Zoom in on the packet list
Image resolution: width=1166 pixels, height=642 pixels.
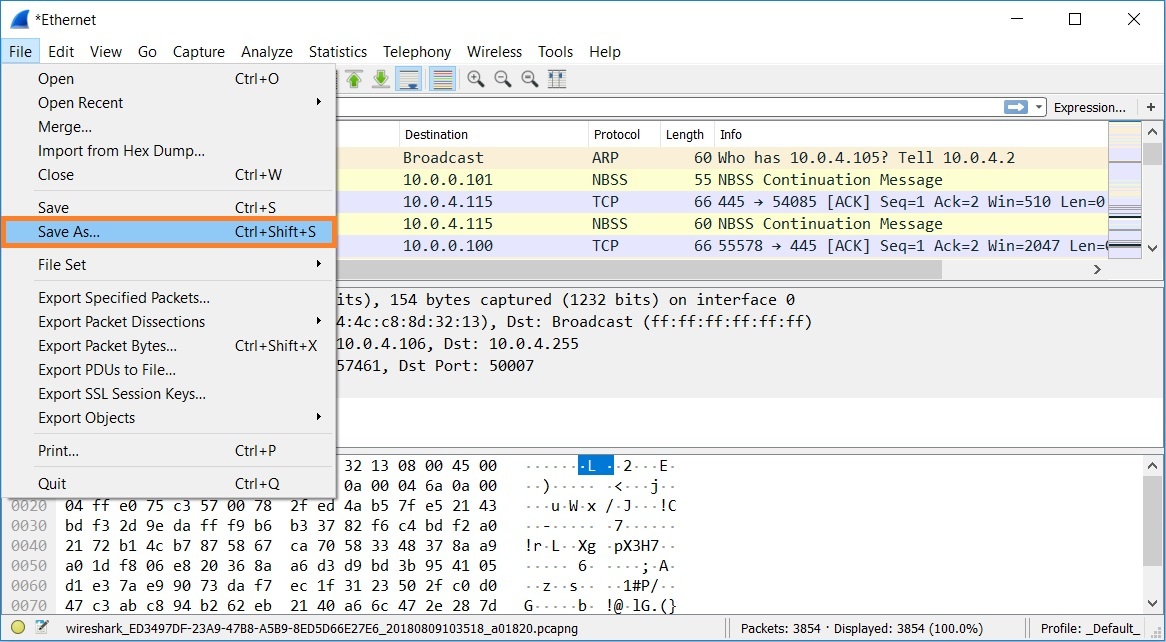click(x=476, y=78)
